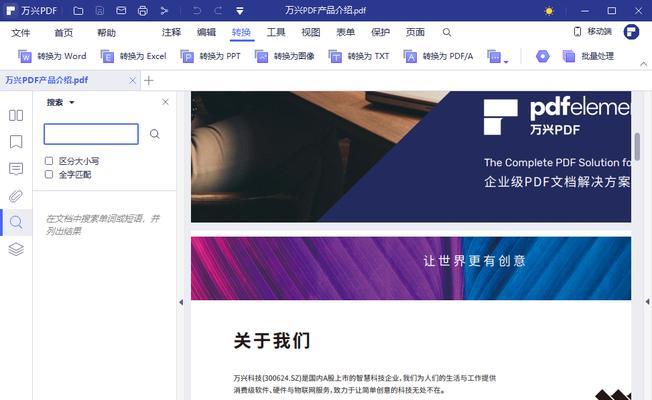Open the 文件 menu
This screenshot has height=400, width=652.
21,32
